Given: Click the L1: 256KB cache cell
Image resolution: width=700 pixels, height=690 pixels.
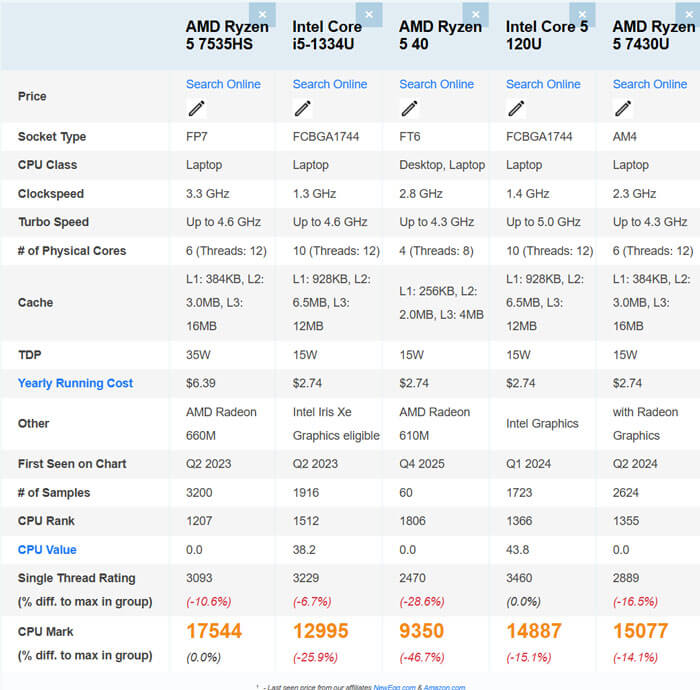Looking at the screenshot, I should [x=442, y=303].
